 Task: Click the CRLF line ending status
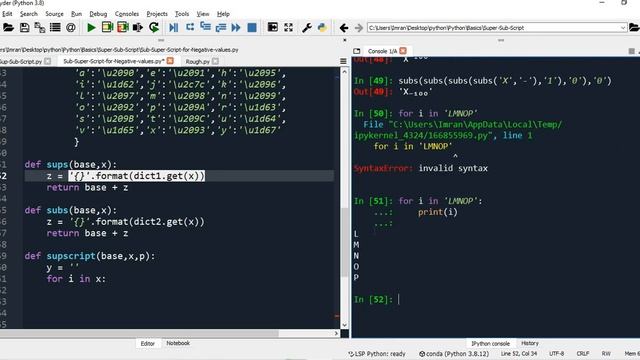pos(582,353)
